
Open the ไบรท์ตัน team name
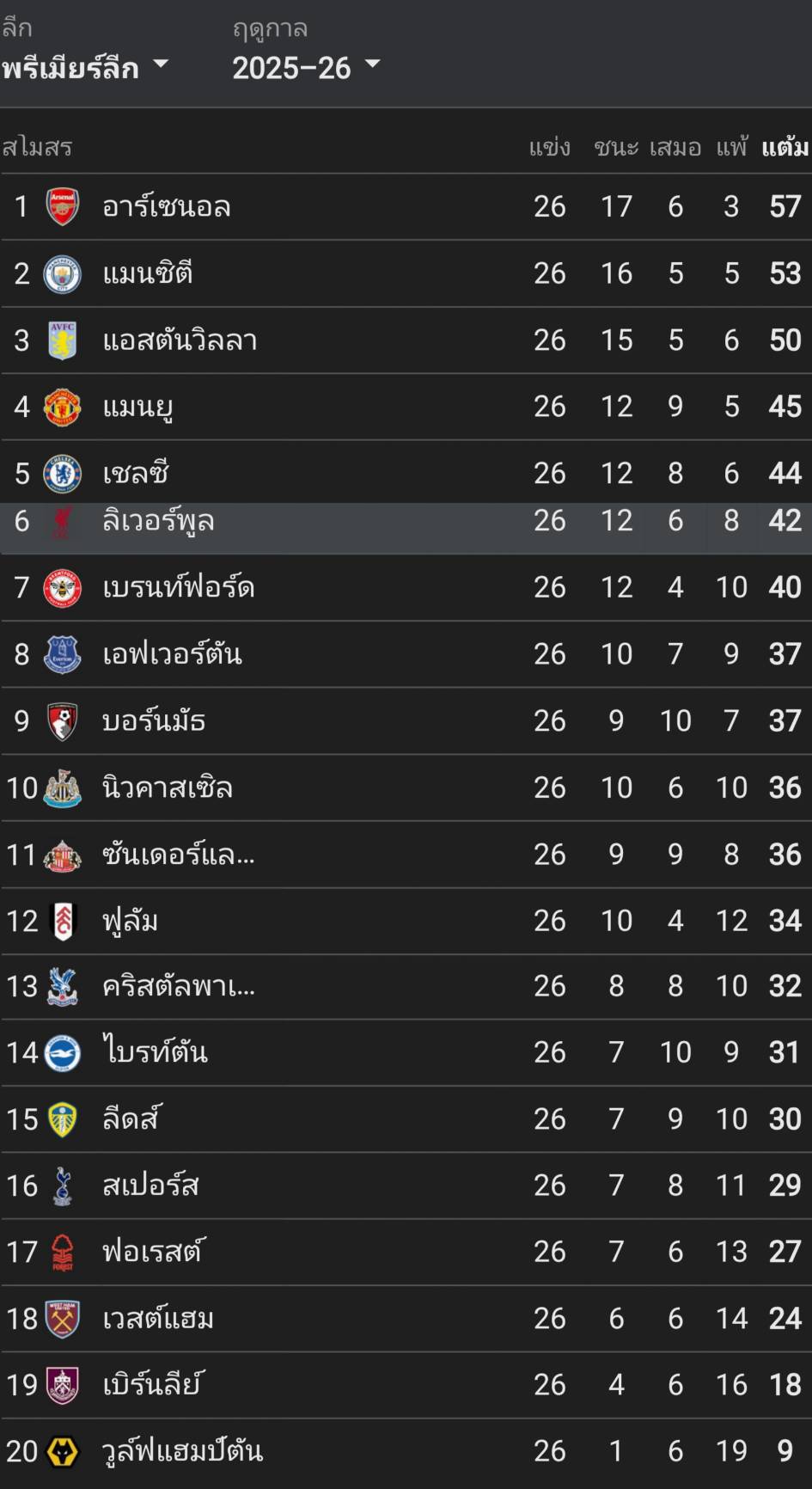click(x=155, y=1052)
